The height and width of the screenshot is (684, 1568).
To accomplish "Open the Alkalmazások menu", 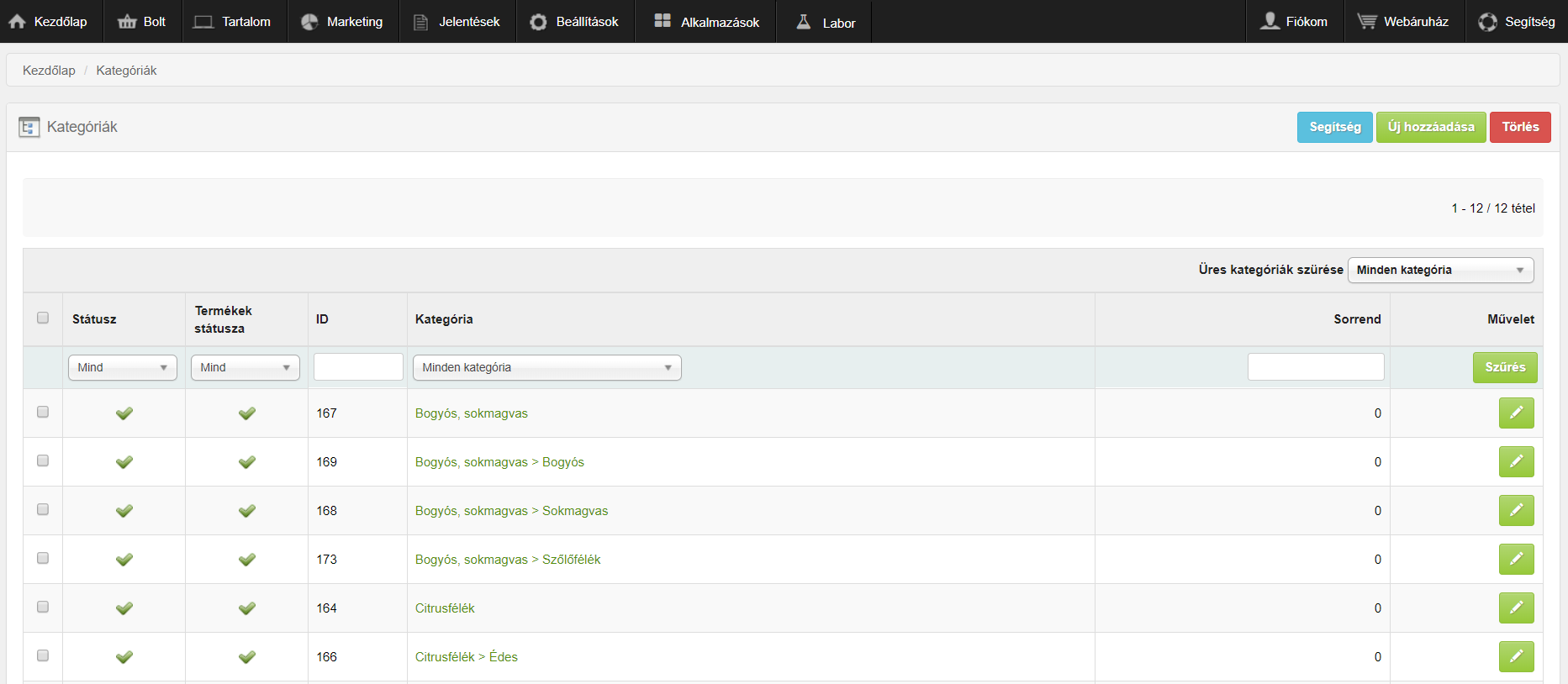I will 706,22.
